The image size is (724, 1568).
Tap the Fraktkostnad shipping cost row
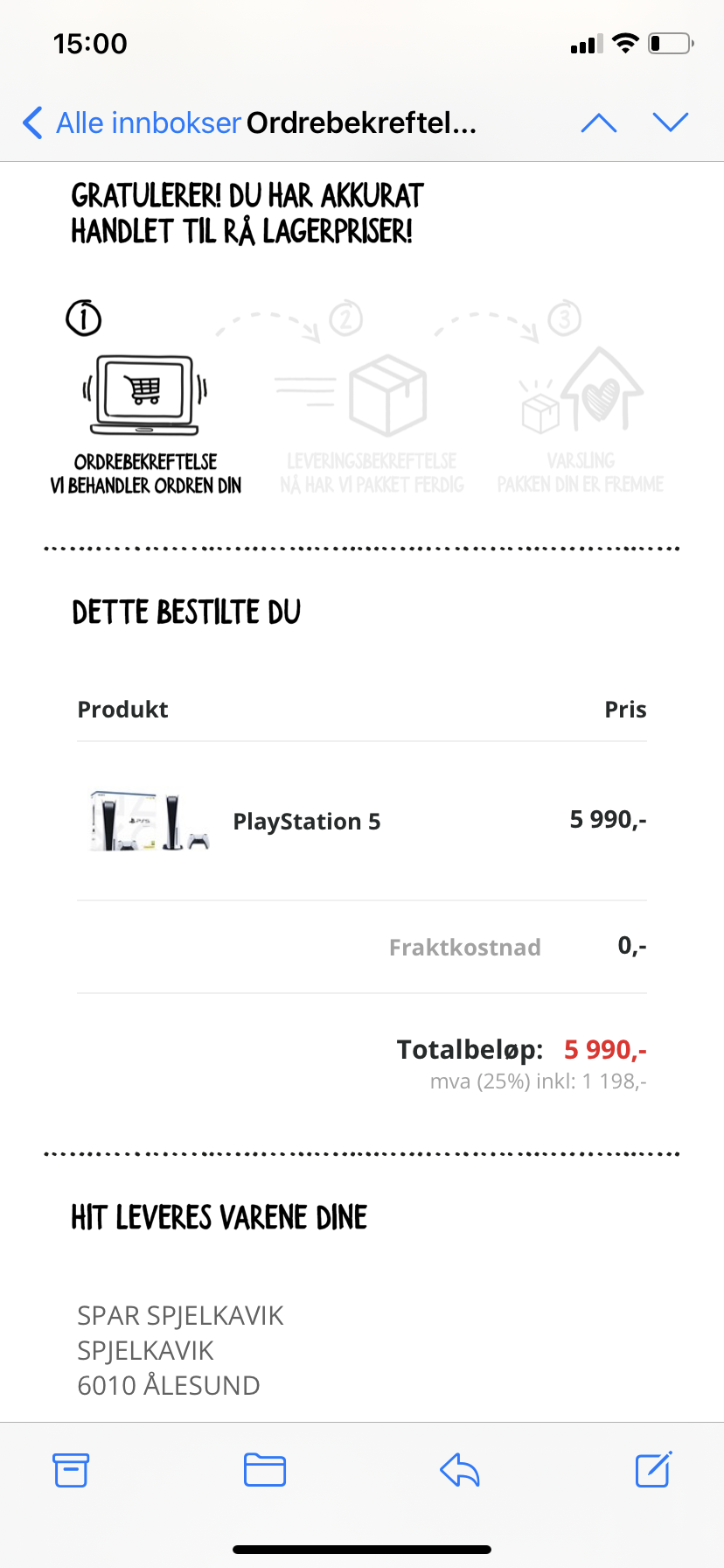(362, 947)
